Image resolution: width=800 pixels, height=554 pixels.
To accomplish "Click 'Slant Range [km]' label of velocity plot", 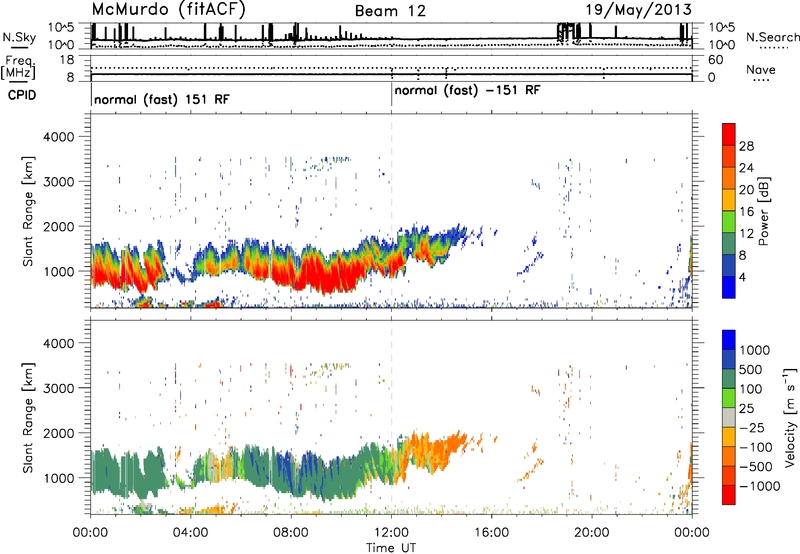I will (28, 417).
